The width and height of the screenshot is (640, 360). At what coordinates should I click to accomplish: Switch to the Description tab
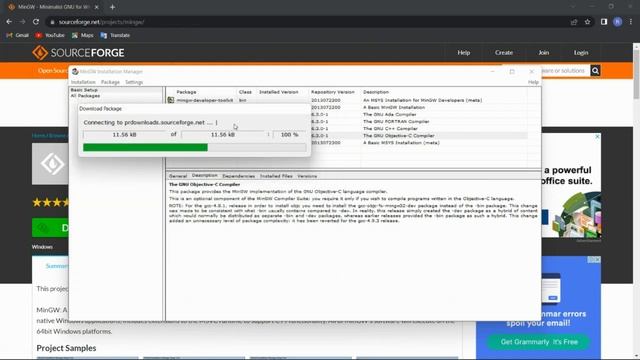204,176
